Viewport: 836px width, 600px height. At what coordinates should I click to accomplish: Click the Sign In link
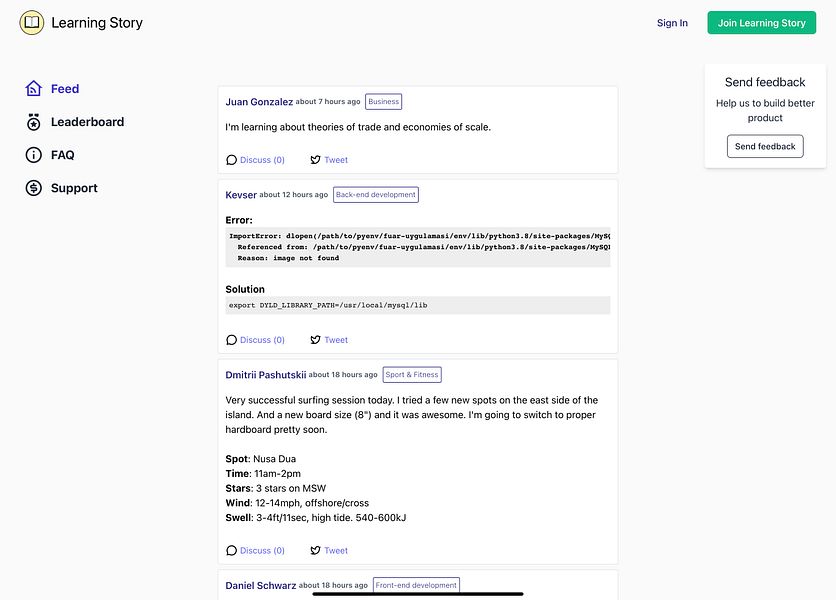(672, 23)
